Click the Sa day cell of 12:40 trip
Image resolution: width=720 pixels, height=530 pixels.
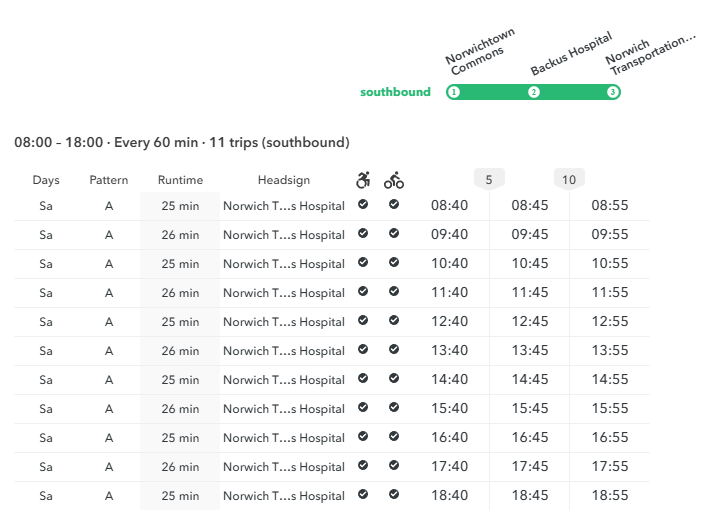(46, 321)
